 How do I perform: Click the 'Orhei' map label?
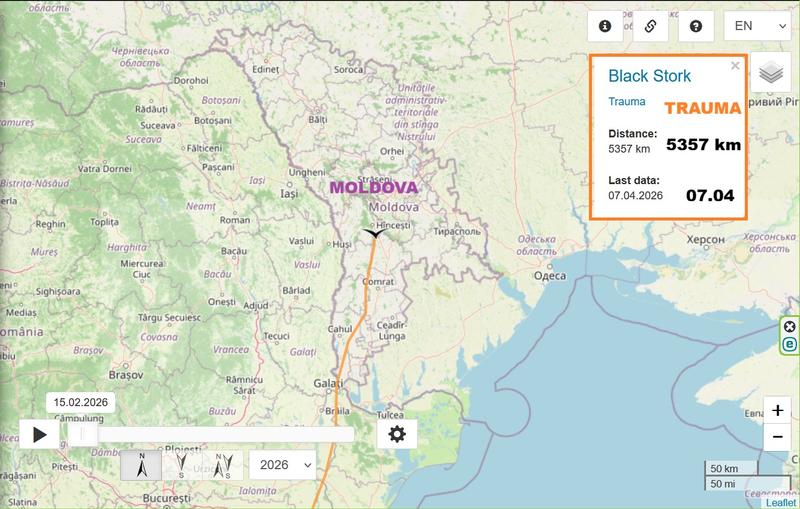pyautogui.click(x=392, y=151)
